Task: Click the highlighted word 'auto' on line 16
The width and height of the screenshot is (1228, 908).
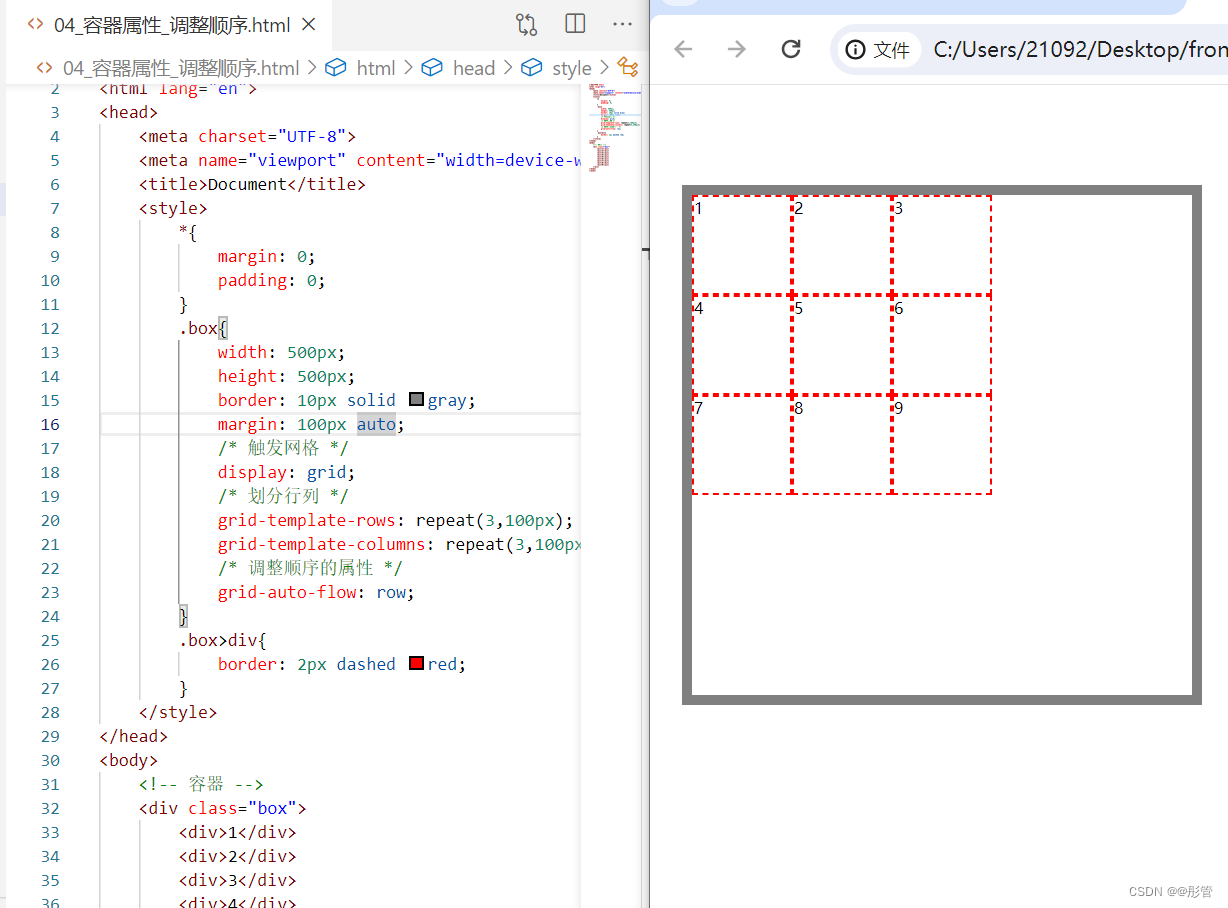Action: [x=376, y=424]
